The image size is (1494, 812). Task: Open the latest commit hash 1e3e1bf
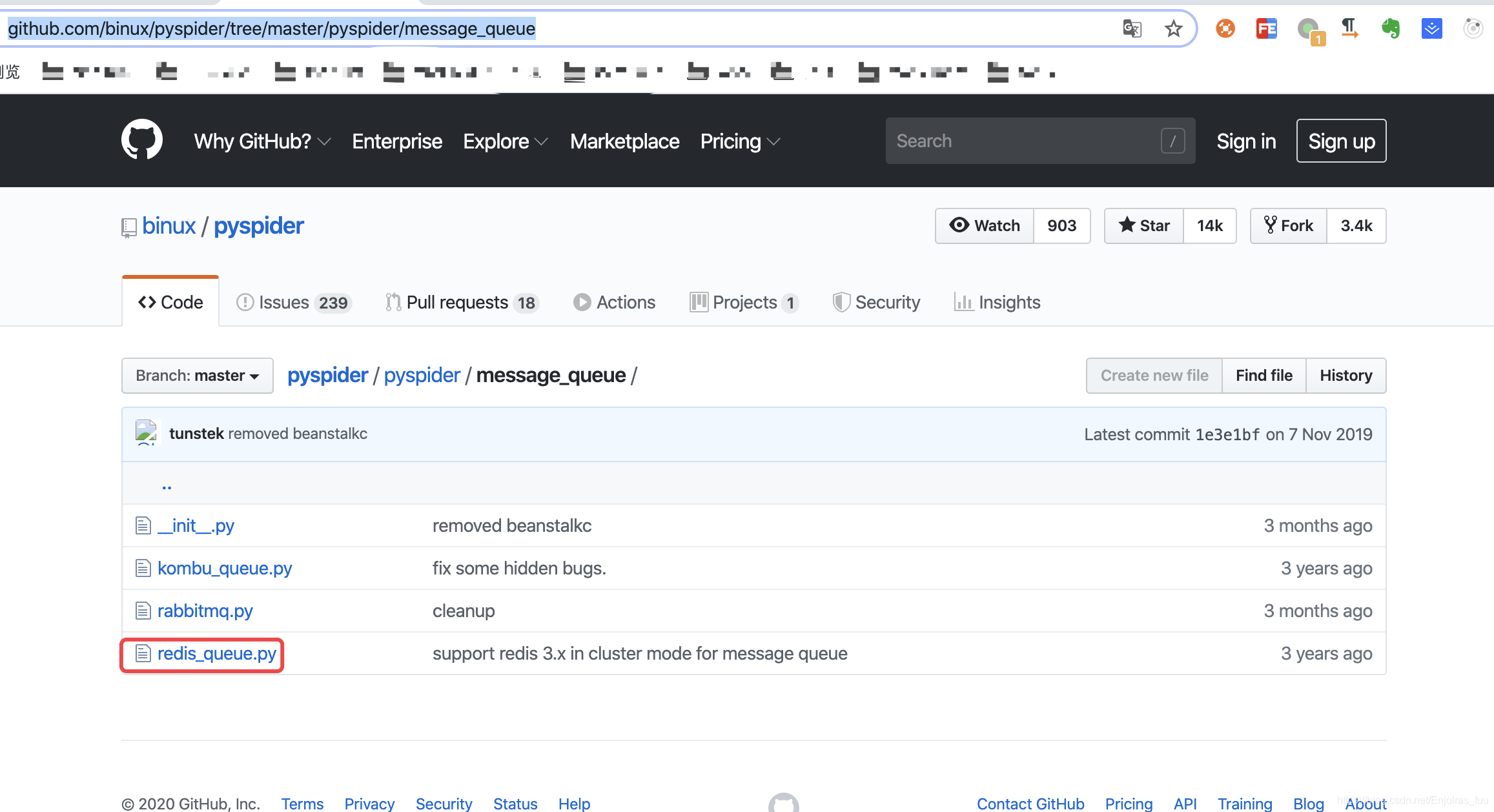(x=1227, y=434)
